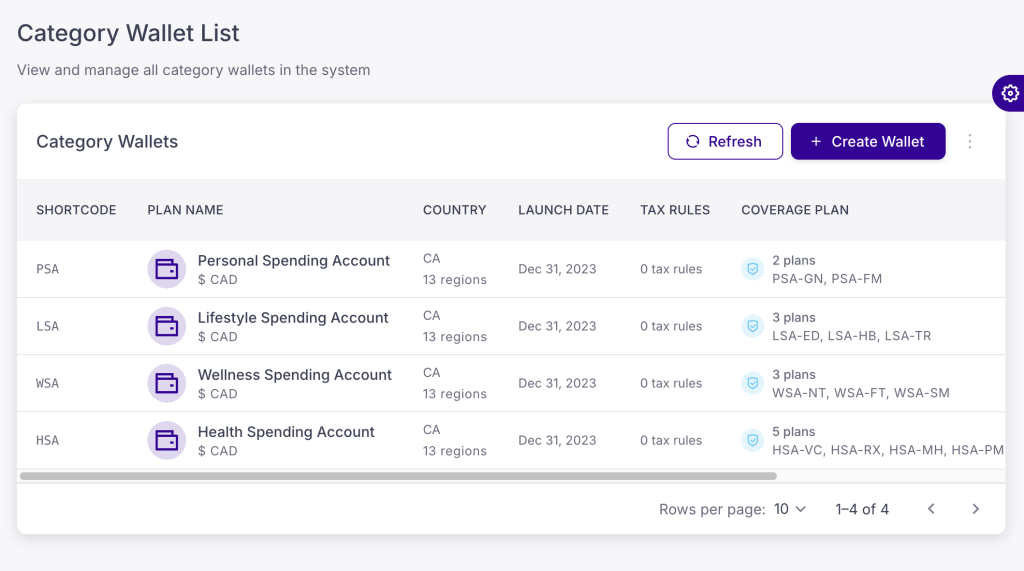
Task: Select the Coverage Plan column header
Action: [794, 210]
